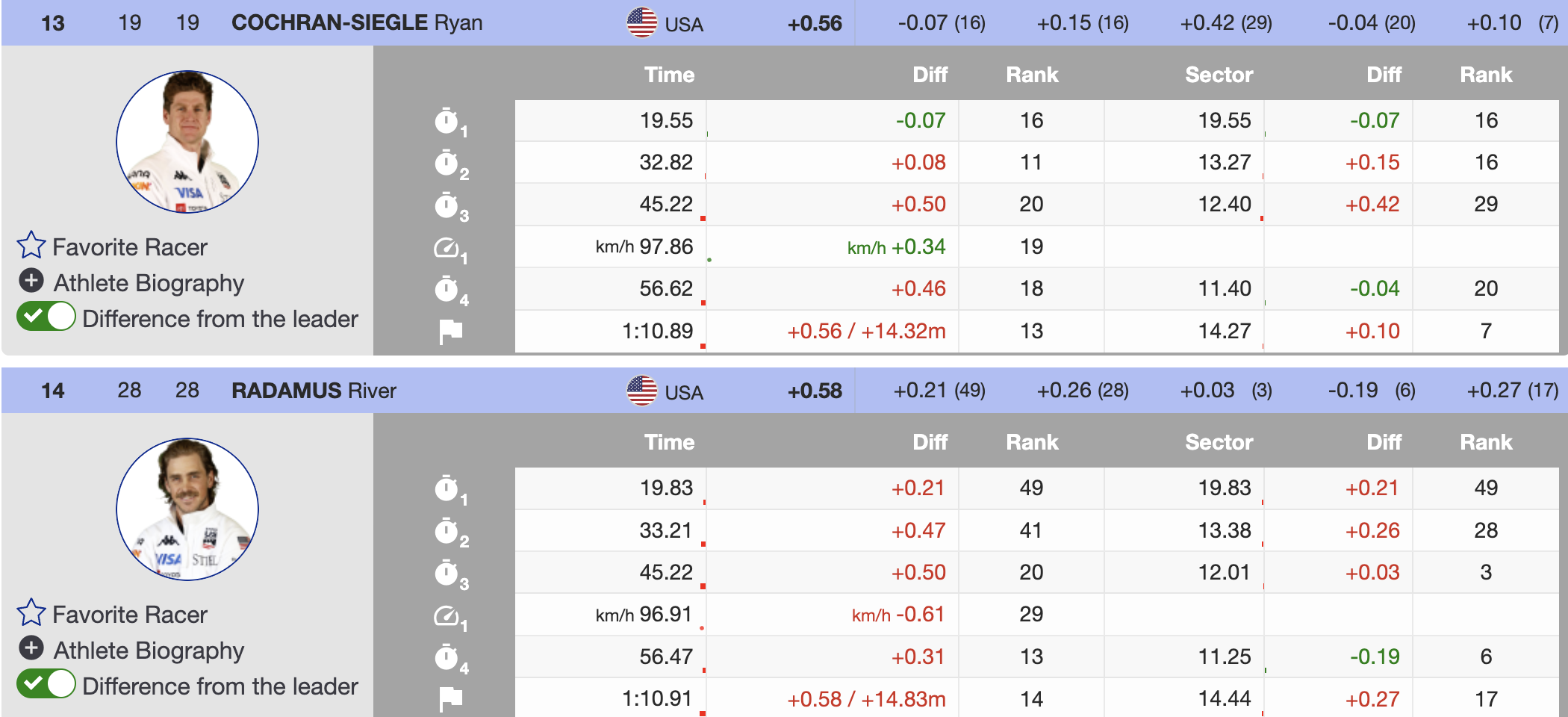Click the Favorite Racer star for Radamus
The image size is (1568, 717).
31,612
